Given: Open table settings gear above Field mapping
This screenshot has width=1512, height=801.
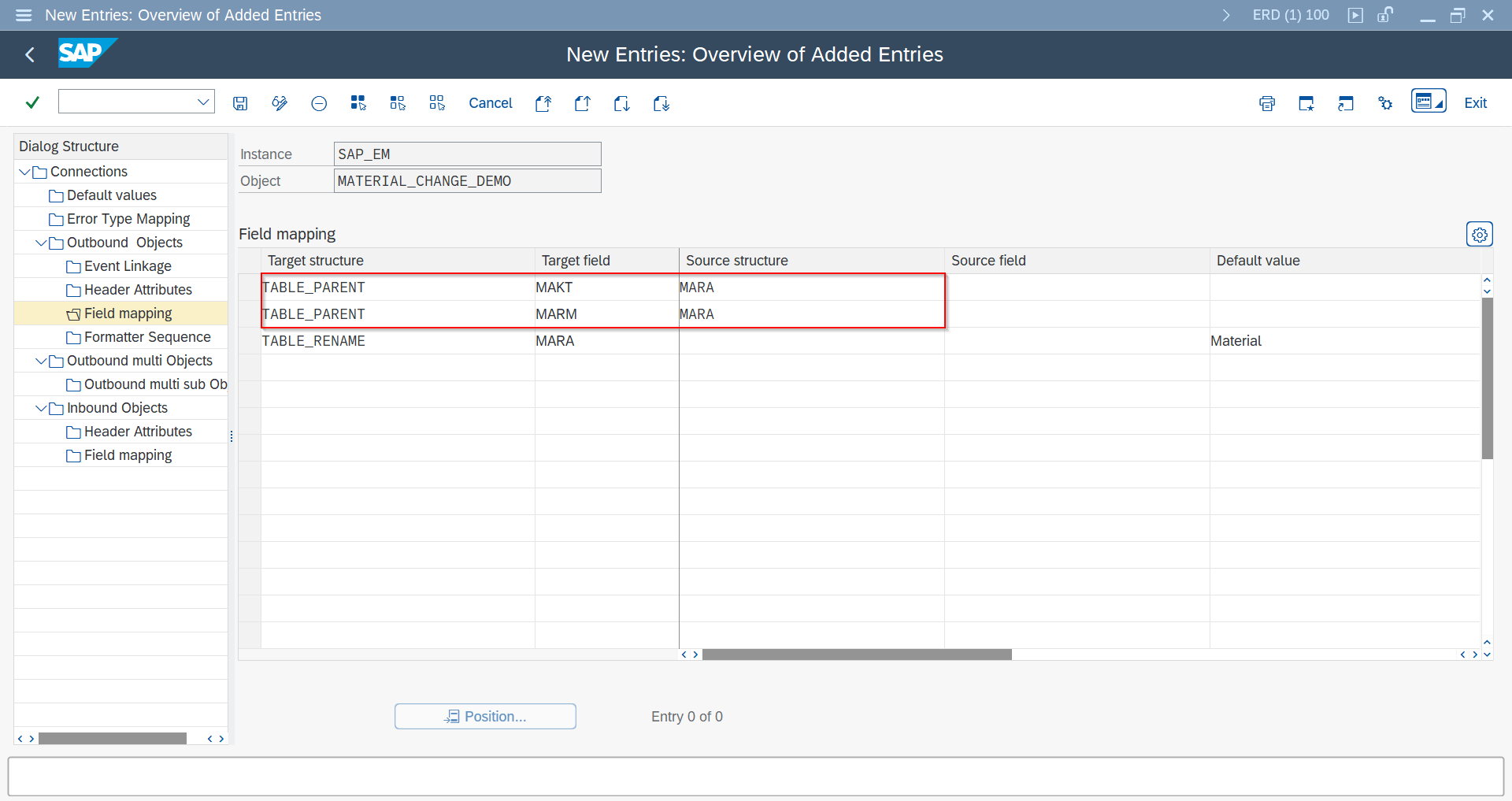Looking at the screenshot, I should [x=1480, y=234].
